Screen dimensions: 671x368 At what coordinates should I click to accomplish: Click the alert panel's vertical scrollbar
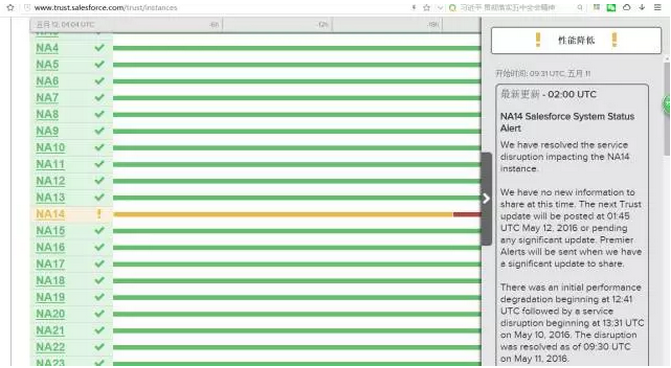coord(667,109)
